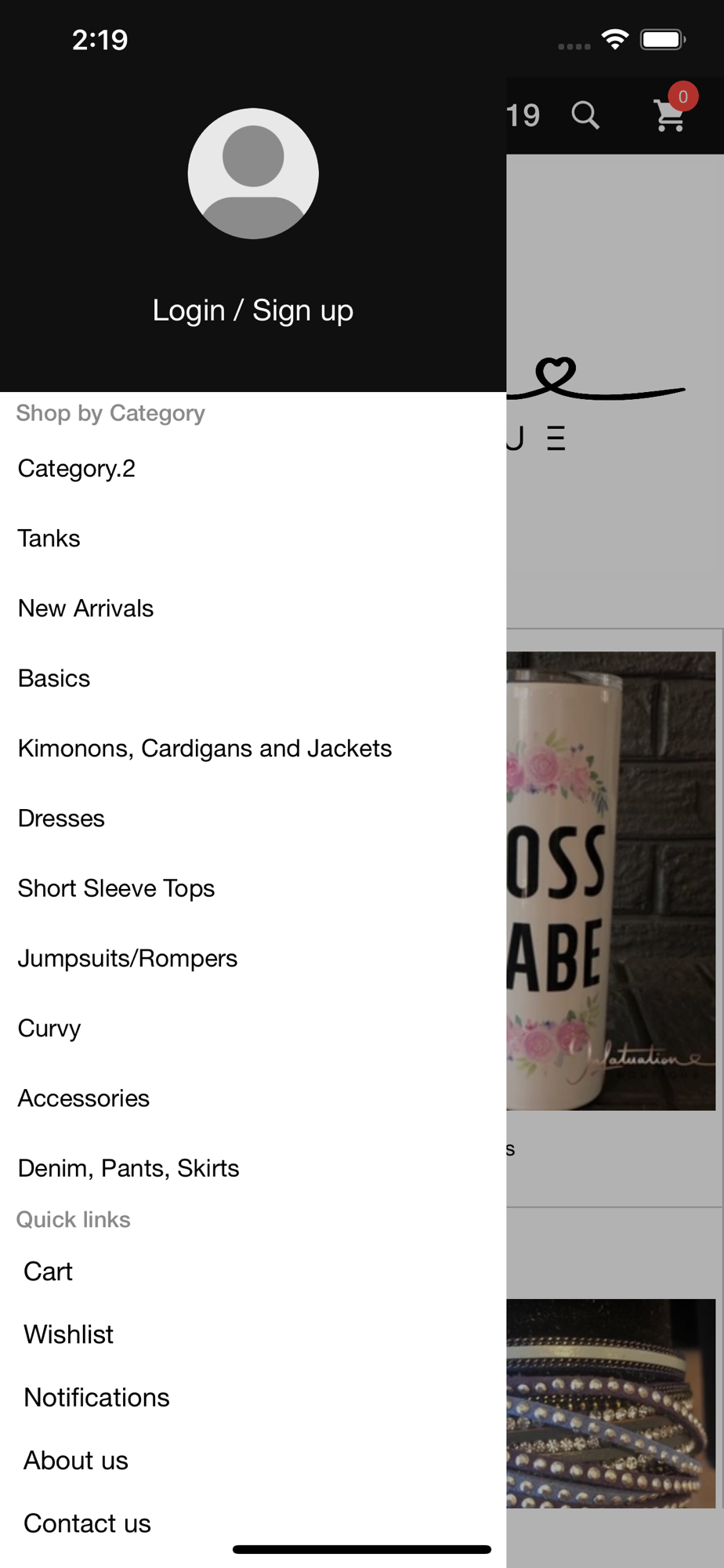The width and height of the screenshot is (724, 1568).
Task: Open the search magnifier icon
Action: 585,115
